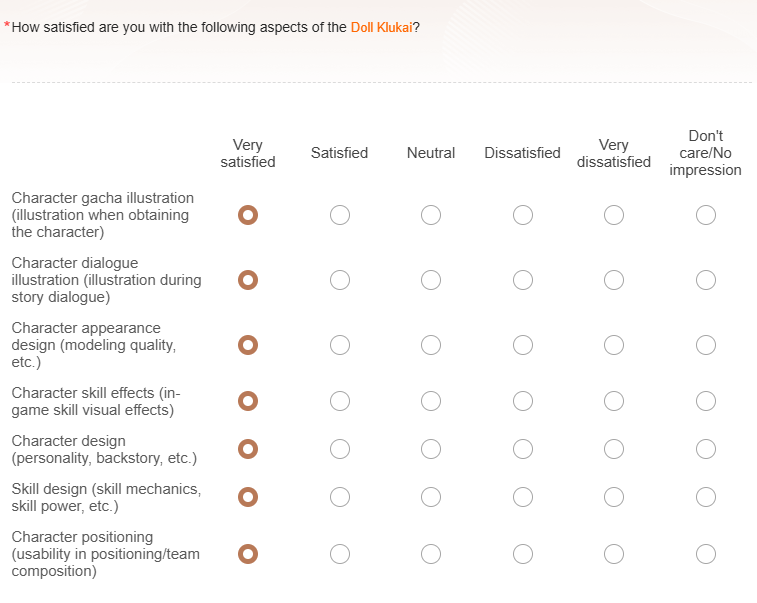Select Don't care for Character gacha illustration
Screen dimensions: 757x603
pyautogui.click(x=706, y=215)
